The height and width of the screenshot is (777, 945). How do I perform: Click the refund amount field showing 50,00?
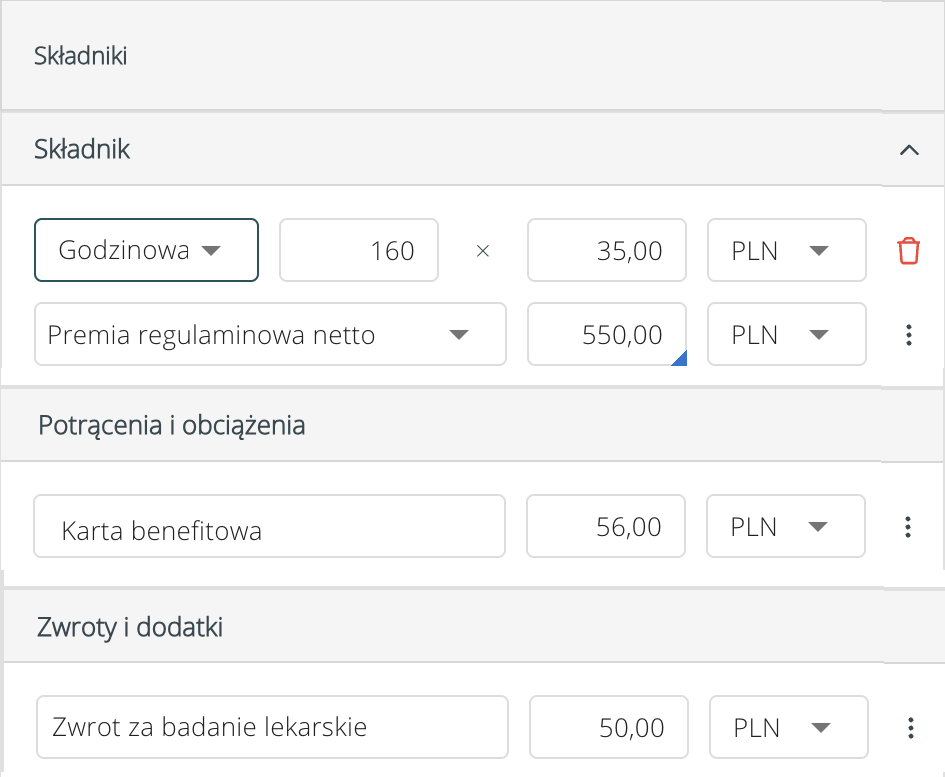click(608, 728)
